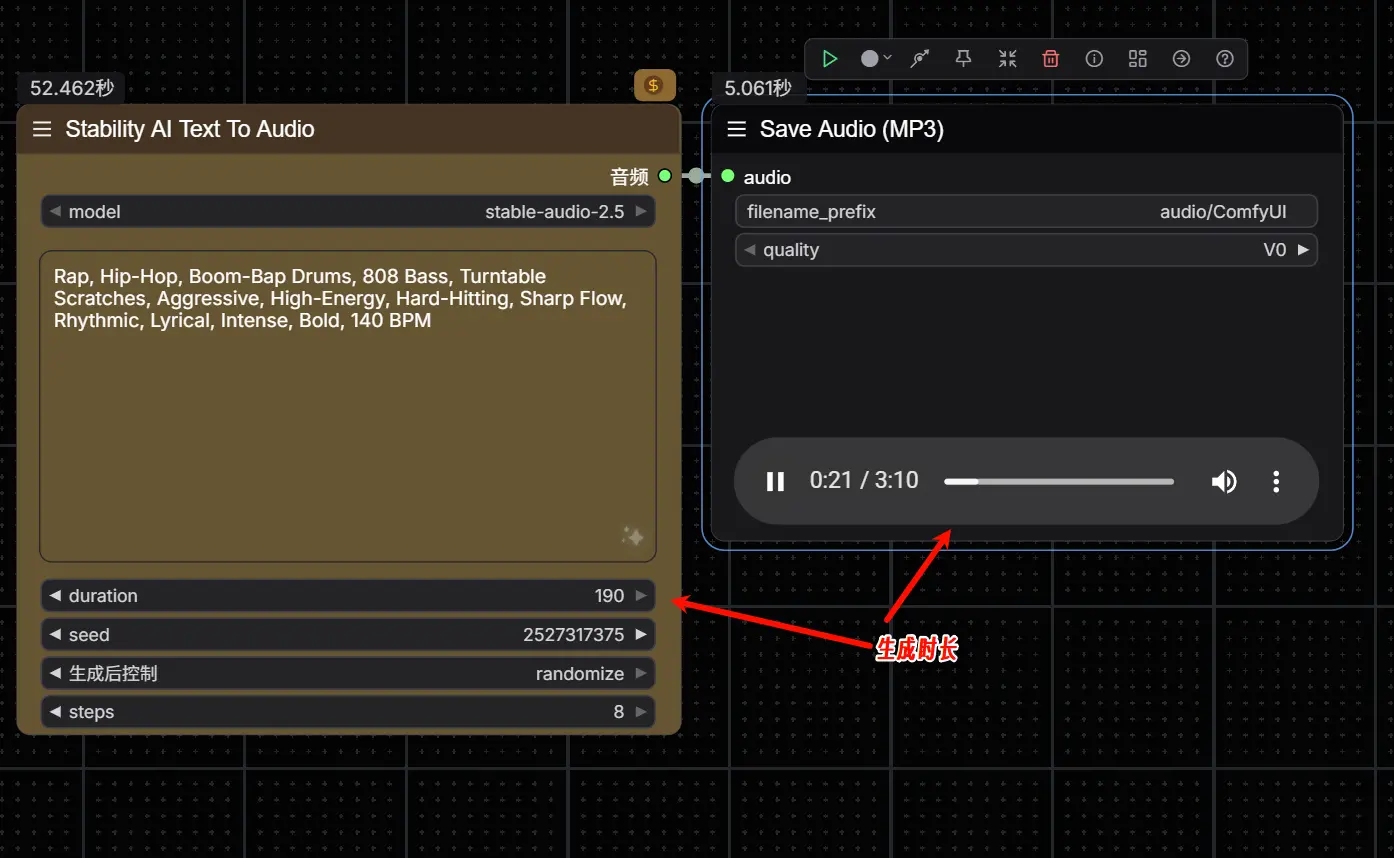The image size is (1394, 858).
Task: Click the coin icon above the node
Action: click(x=655, y=85)
